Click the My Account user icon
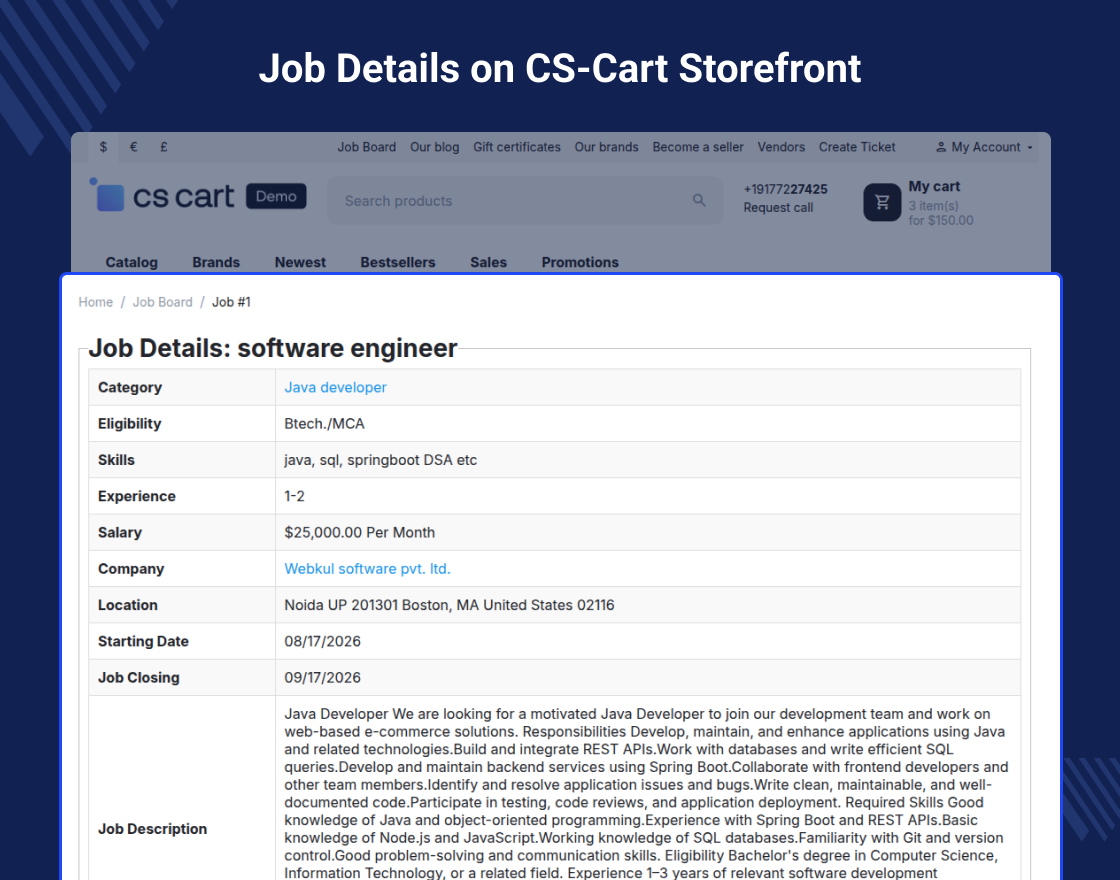The image size is (1120, 880). (x=941, y=147)
